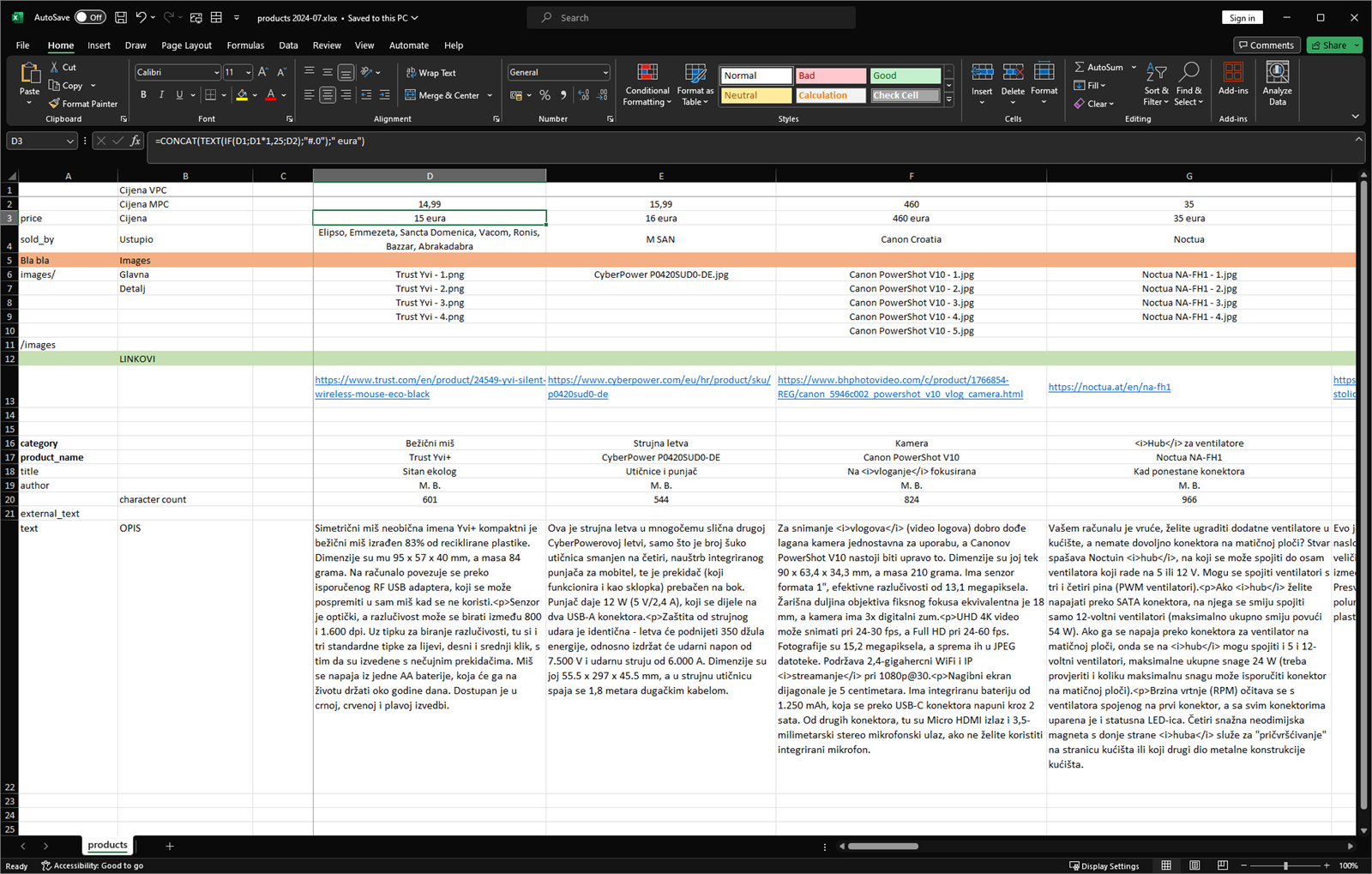This screenshot has width=1372, height=874.
Task: Click the Delete cells icon
Action: (x=1013, y=74)
